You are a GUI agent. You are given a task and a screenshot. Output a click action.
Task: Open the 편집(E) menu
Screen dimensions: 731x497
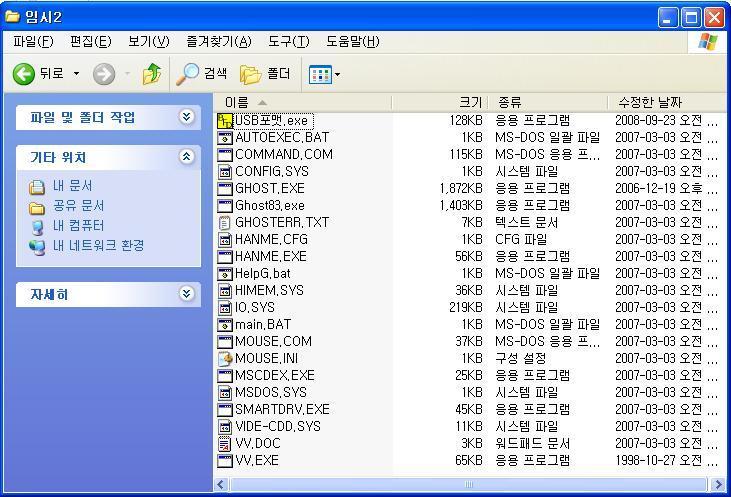(90, 41)
